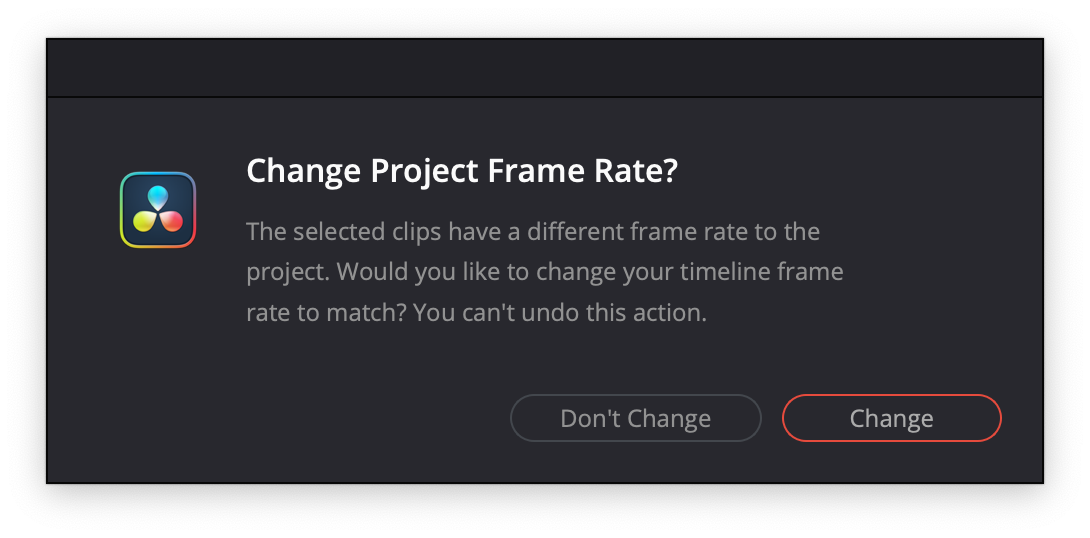Confirm changing the timeline frame rate
The image size is (1090, 538).
click(891, 418)
